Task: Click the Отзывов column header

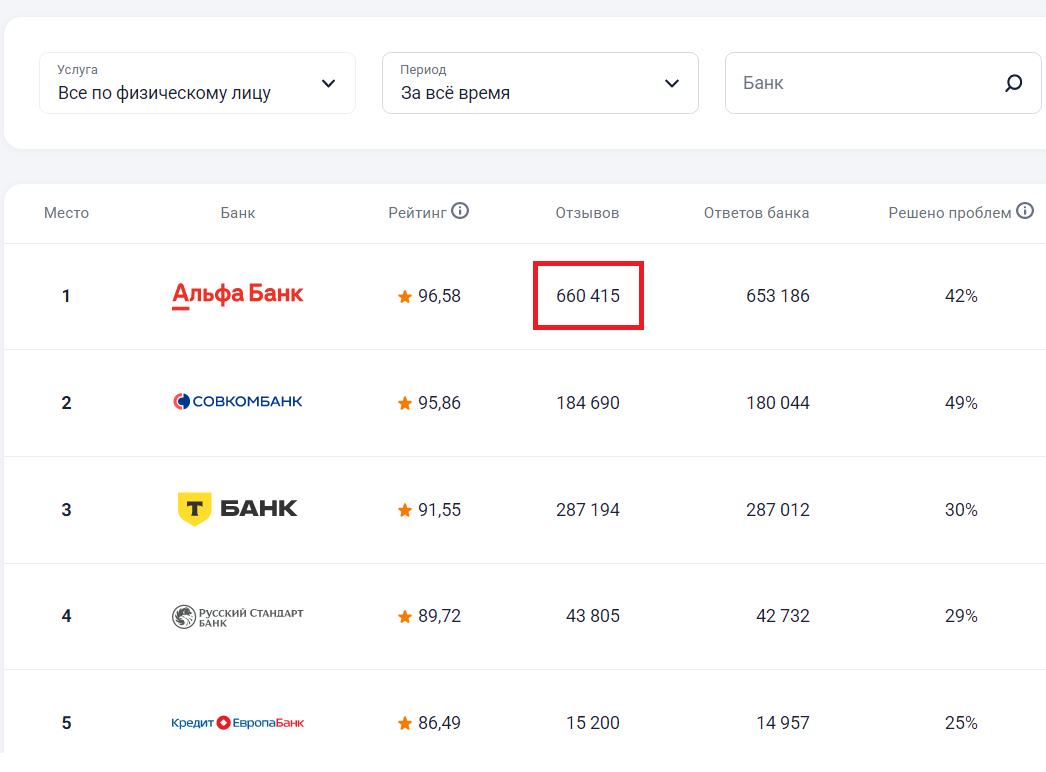Action: coord(587,213)
